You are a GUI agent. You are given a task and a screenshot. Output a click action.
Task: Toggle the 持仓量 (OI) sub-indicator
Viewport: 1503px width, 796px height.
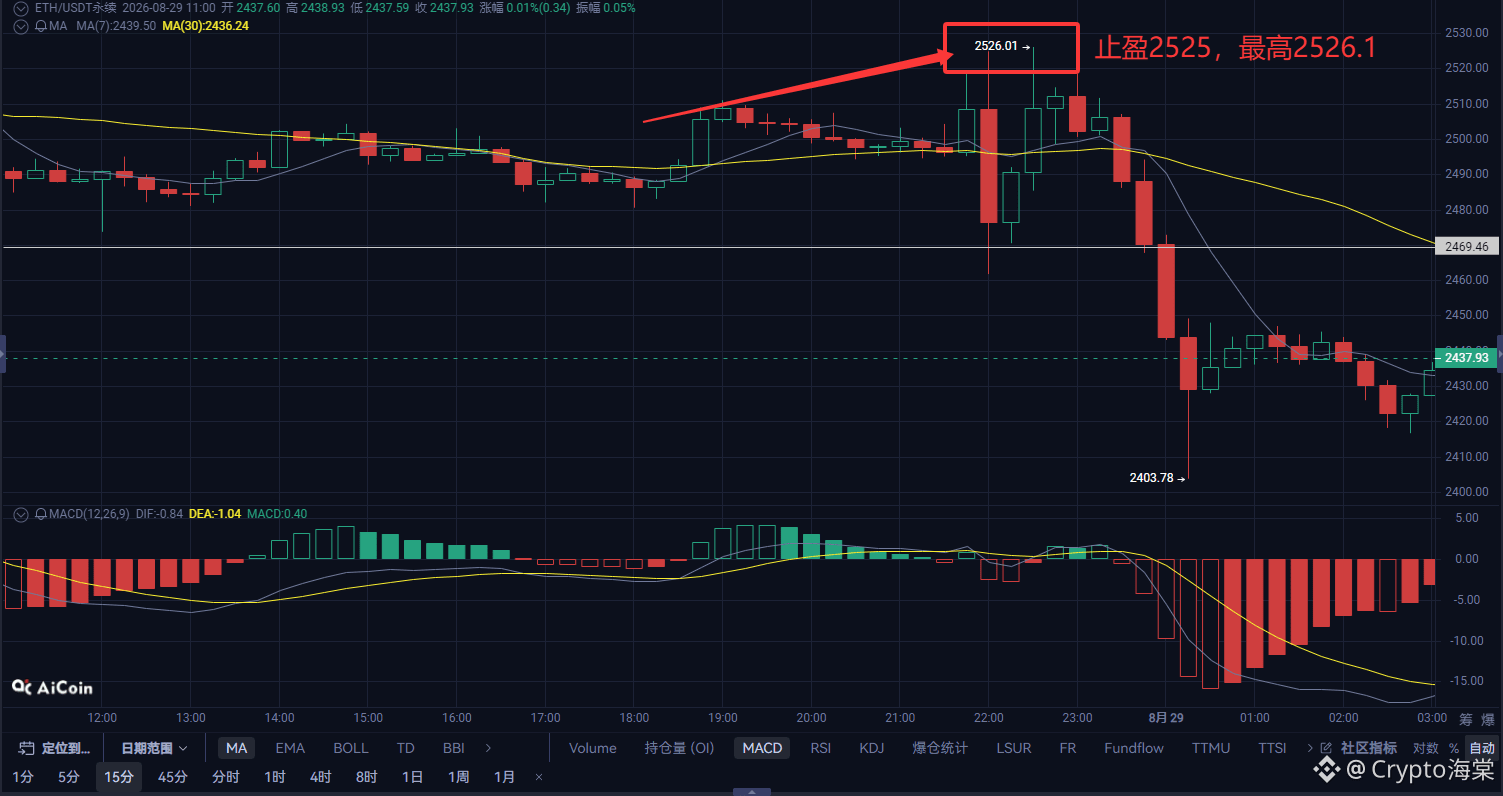coord(679,748)
